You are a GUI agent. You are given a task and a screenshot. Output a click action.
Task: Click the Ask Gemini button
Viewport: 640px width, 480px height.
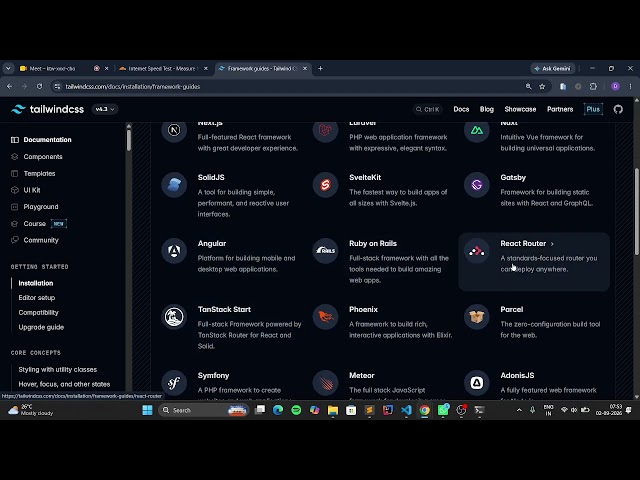coord(553,69)
